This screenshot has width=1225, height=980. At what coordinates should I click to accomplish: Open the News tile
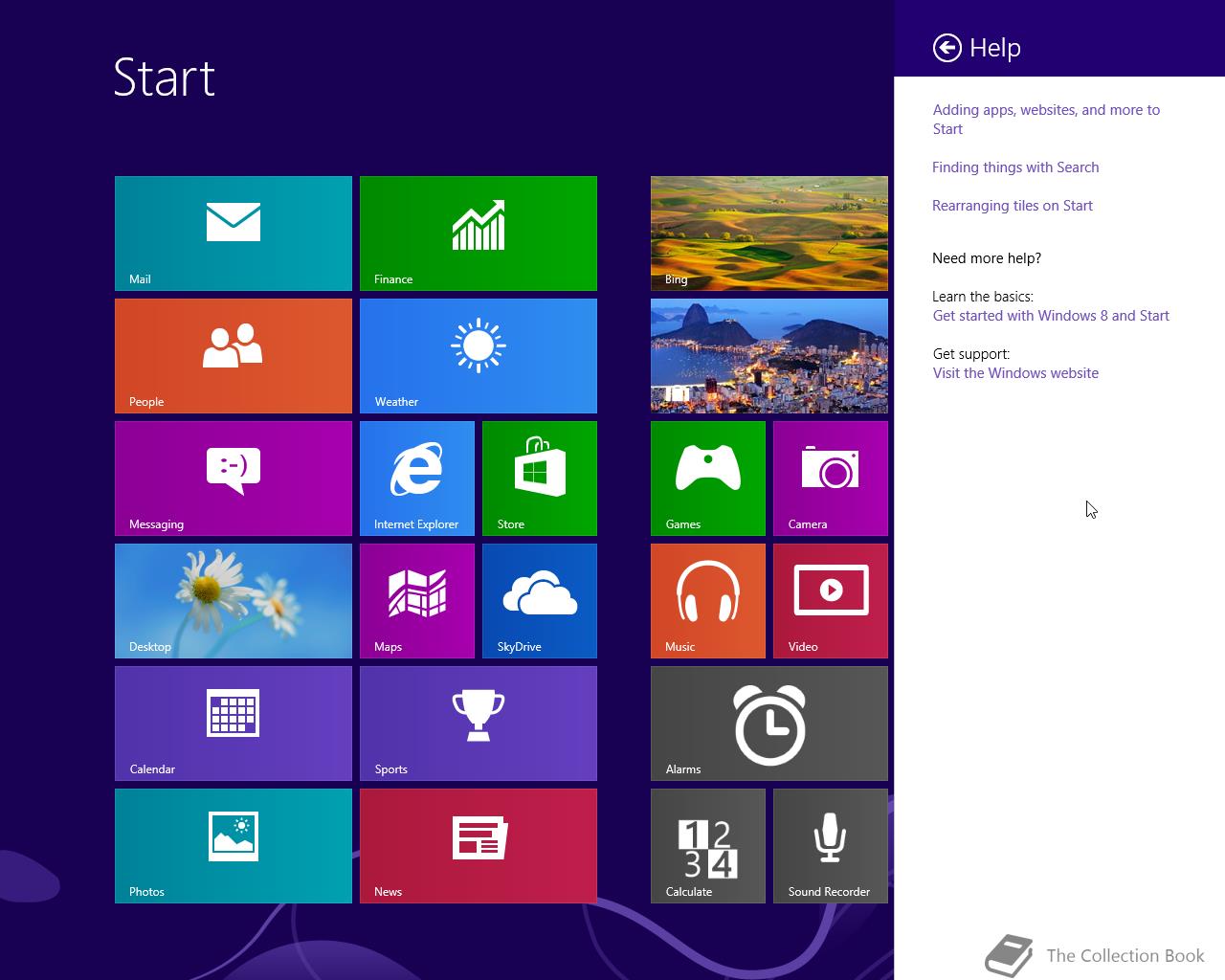pyautogui.click(x=479, y=846)
